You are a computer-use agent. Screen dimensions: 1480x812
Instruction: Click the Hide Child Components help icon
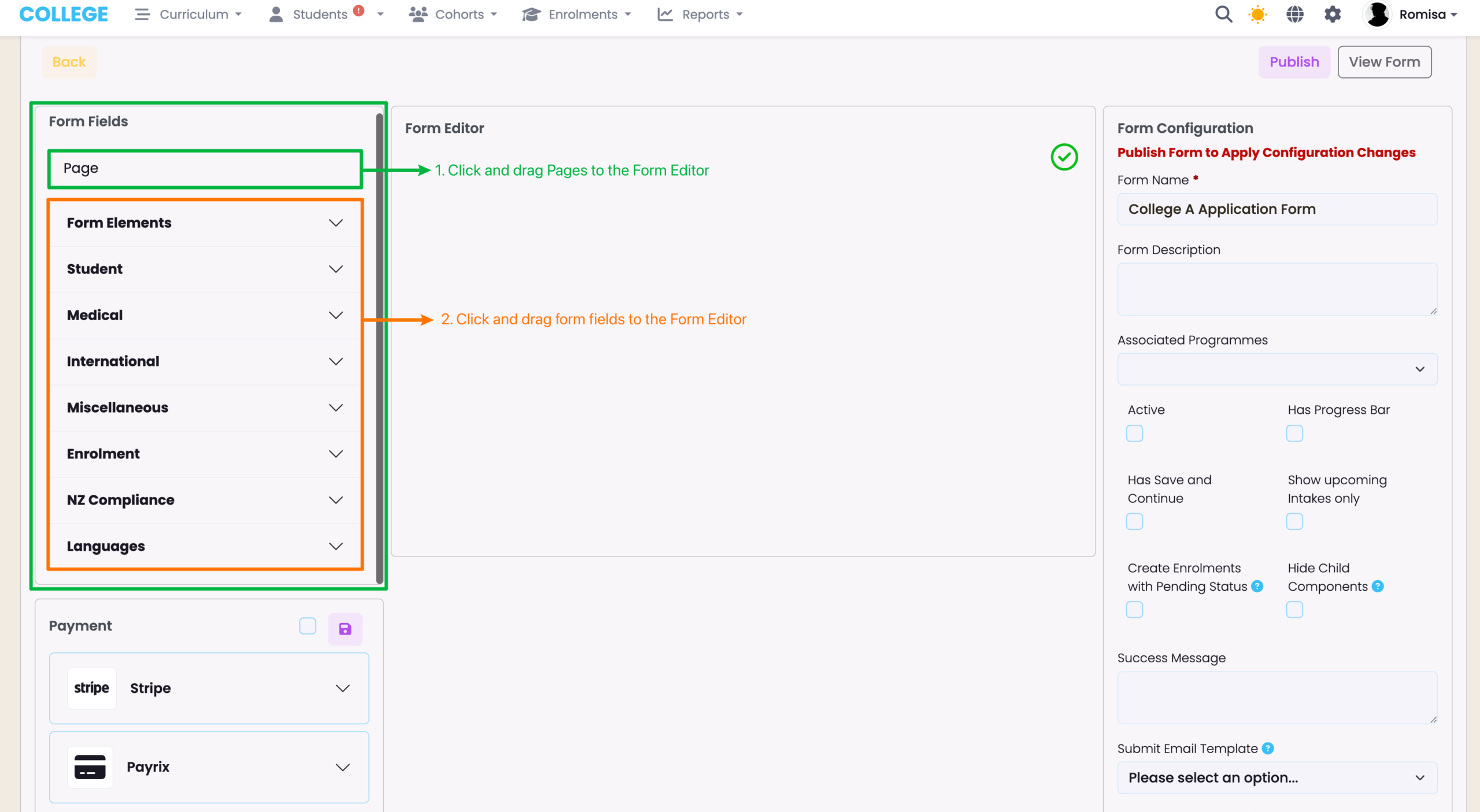[x=1378, y=587]
